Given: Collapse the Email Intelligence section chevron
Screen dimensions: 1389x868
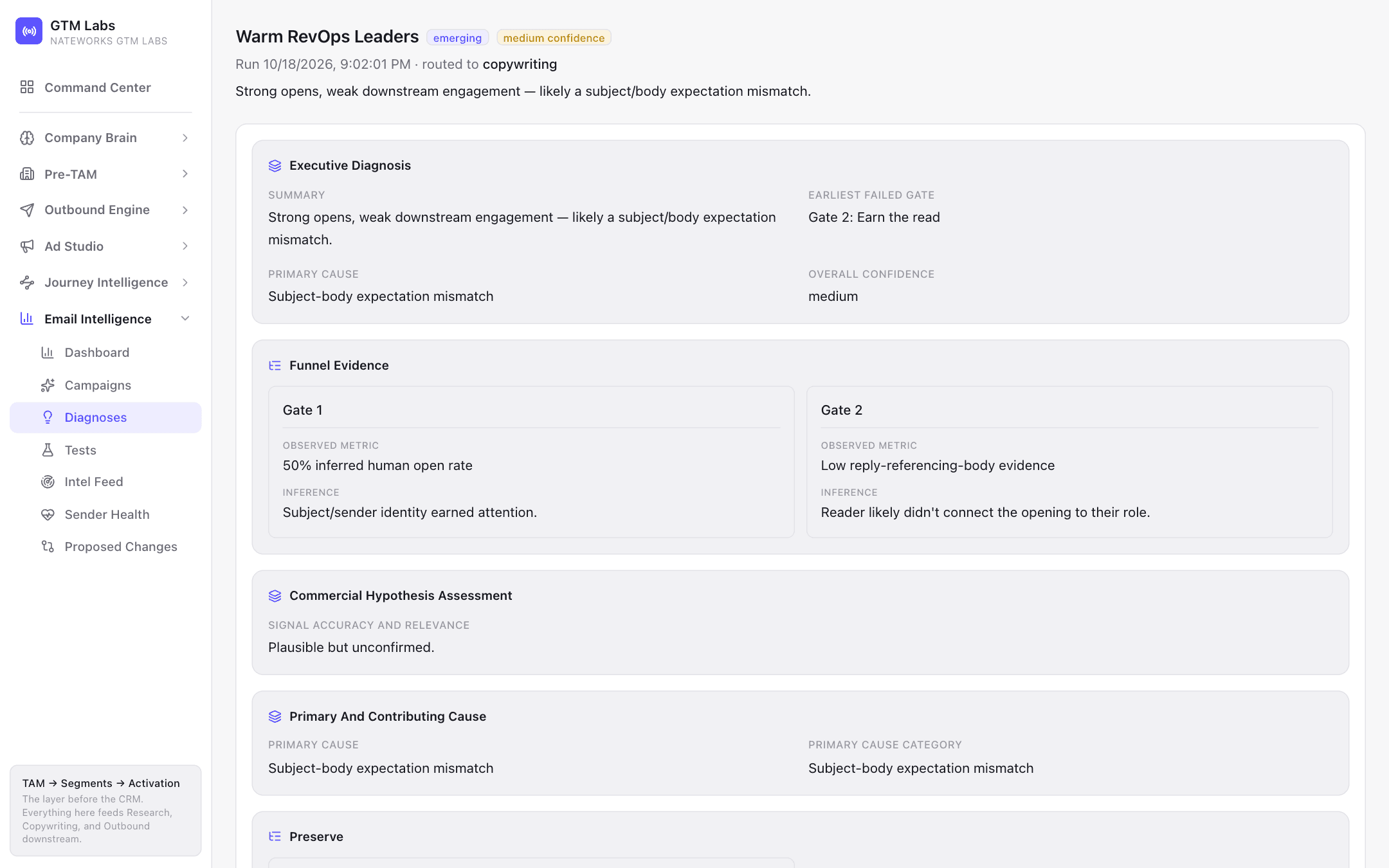Looking at the screenshot, I should [185, 318].
